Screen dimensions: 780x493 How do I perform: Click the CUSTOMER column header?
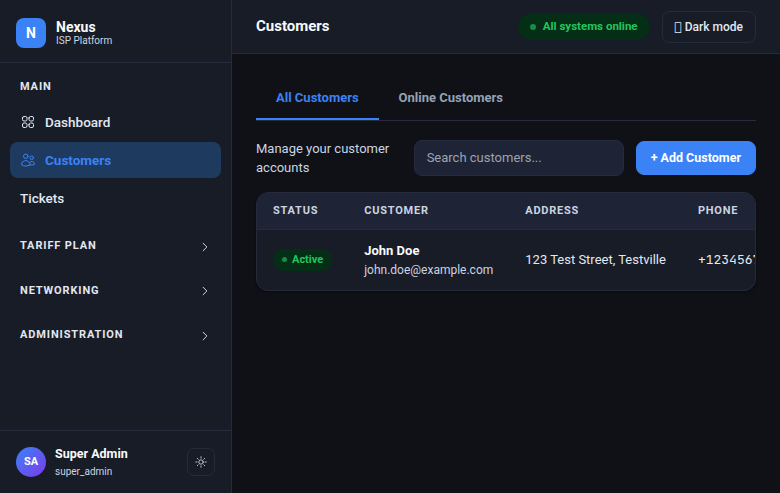coord(396,210)
